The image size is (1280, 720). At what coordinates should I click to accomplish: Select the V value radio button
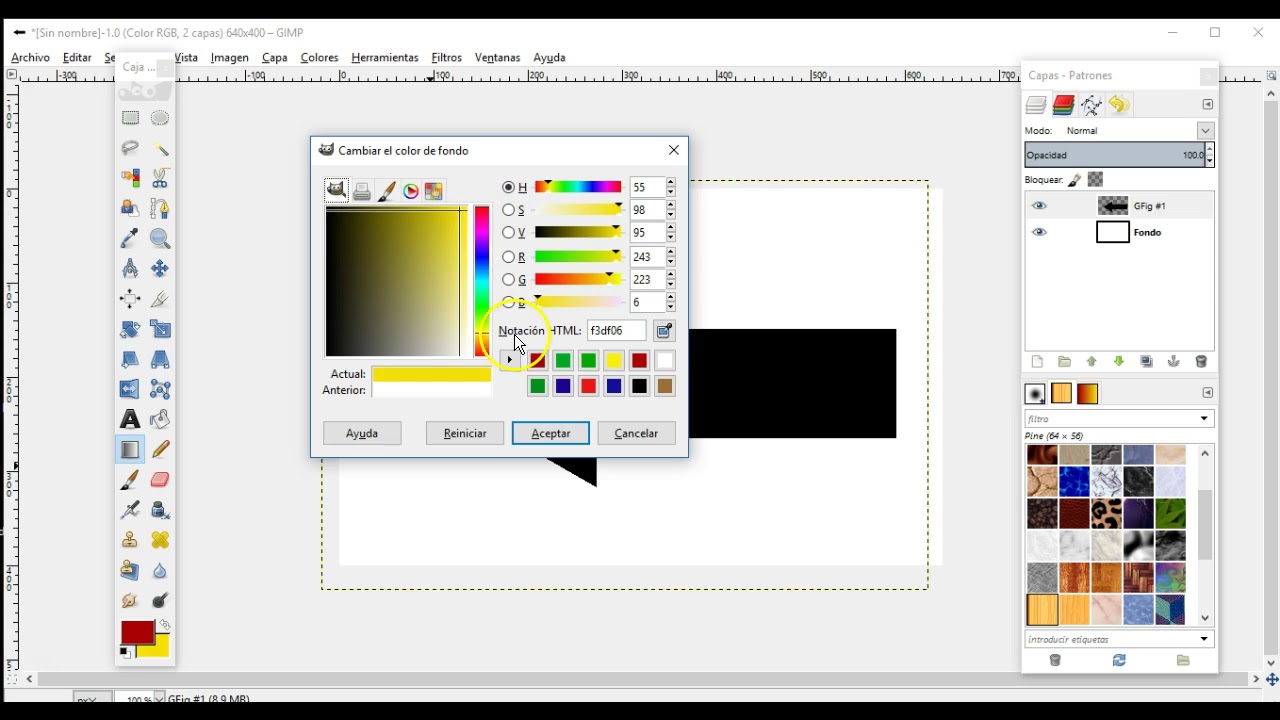[x=508, y=233]
